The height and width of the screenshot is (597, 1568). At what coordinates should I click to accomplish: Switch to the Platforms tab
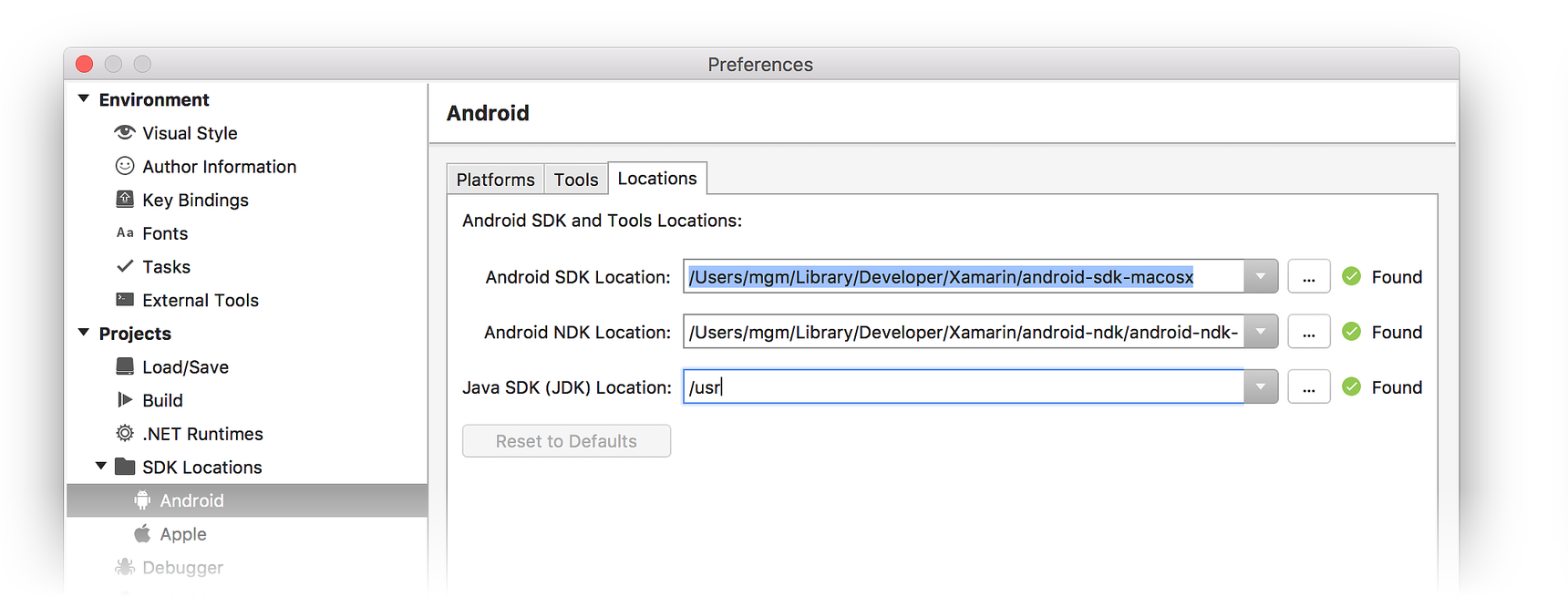495,180
